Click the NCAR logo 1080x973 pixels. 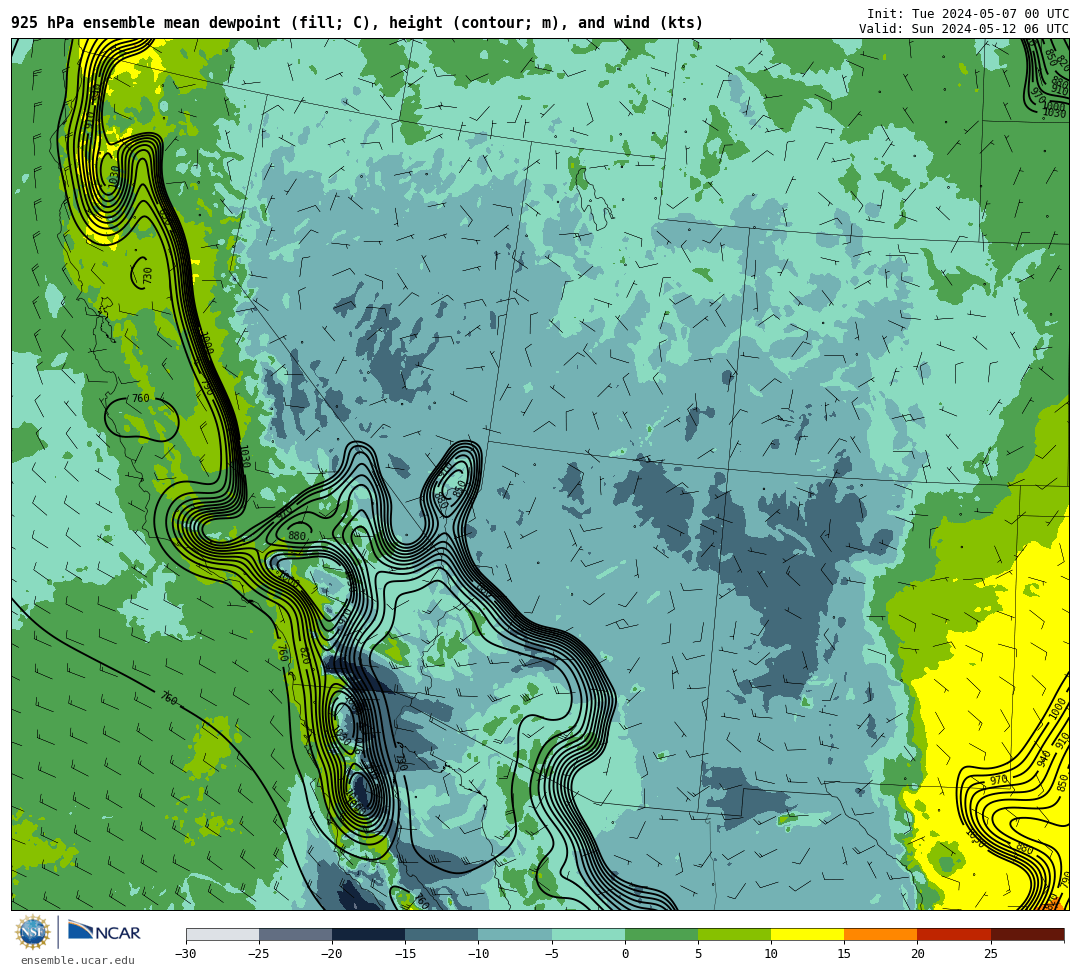click(104, 932)
